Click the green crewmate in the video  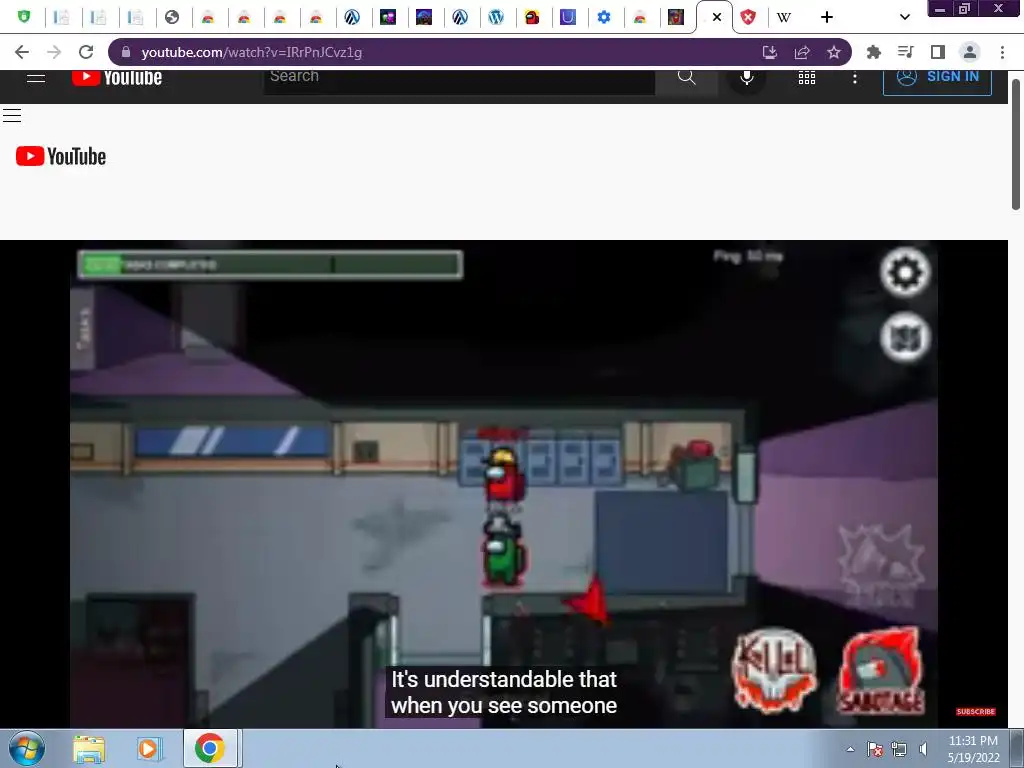[x=503, y=552]
